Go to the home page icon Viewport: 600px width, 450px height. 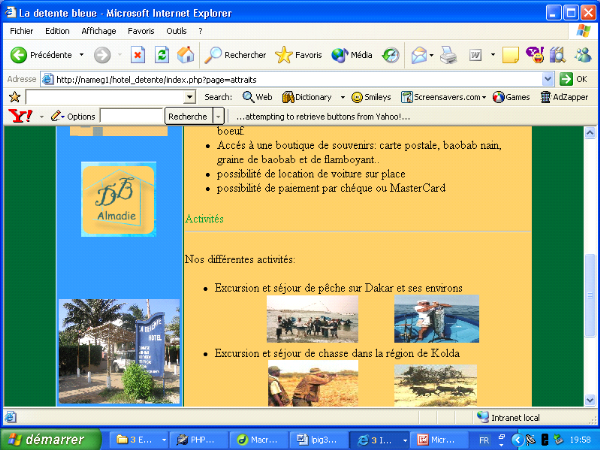(x=186, y=55)
